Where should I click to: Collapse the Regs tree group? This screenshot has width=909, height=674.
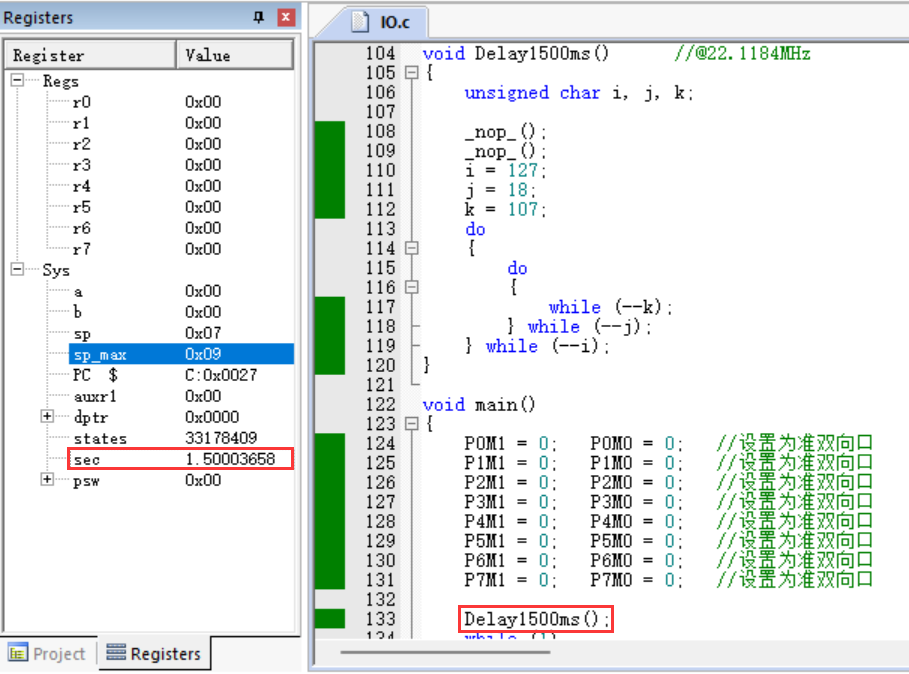coord(18,81)
